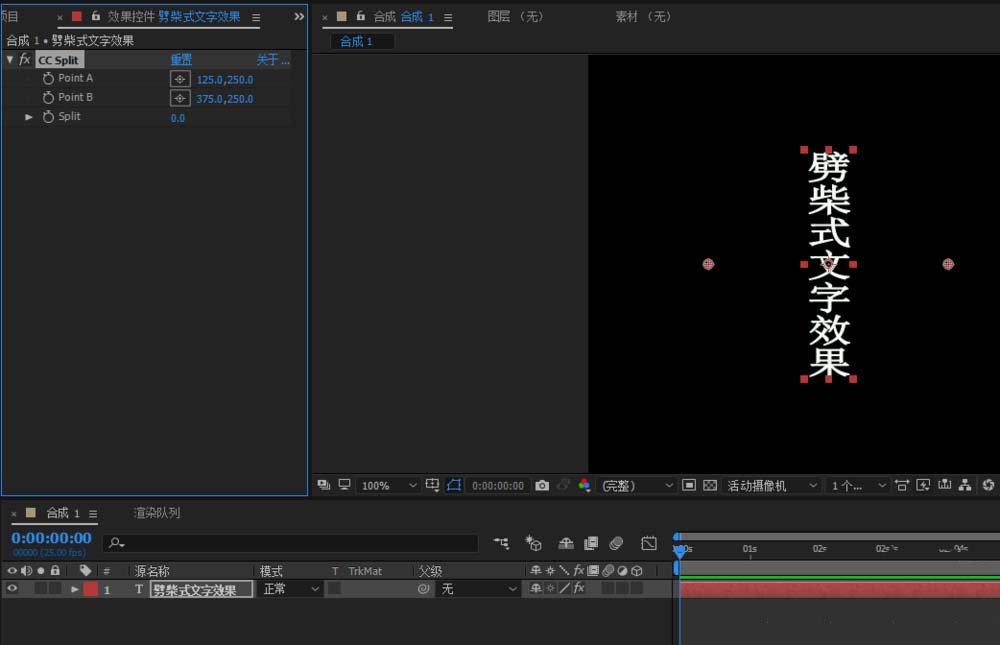Screen dimensions: 1000x645
Task: Open the Graph Editor
Action: pyautogui.click(x=648, y=543)
